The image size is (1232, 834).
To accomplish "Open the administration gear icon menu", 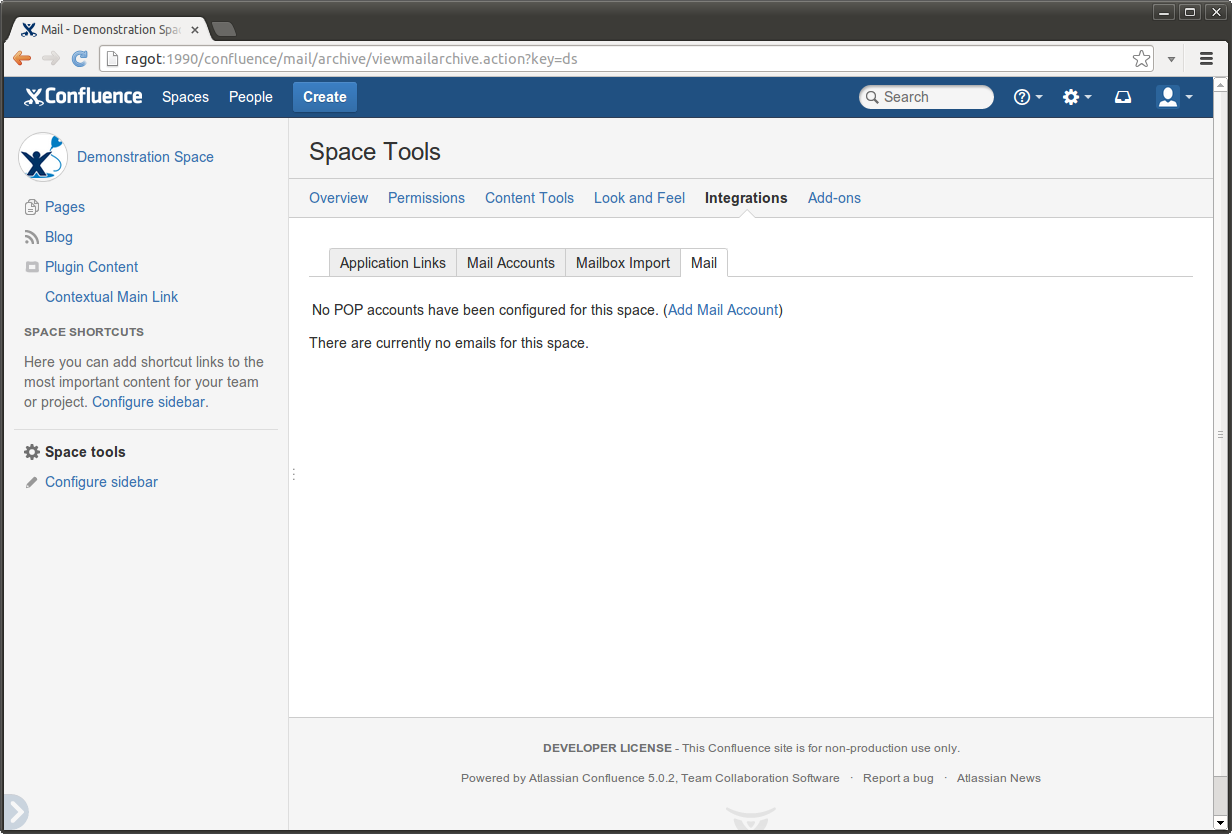I will coord(1076,97).
